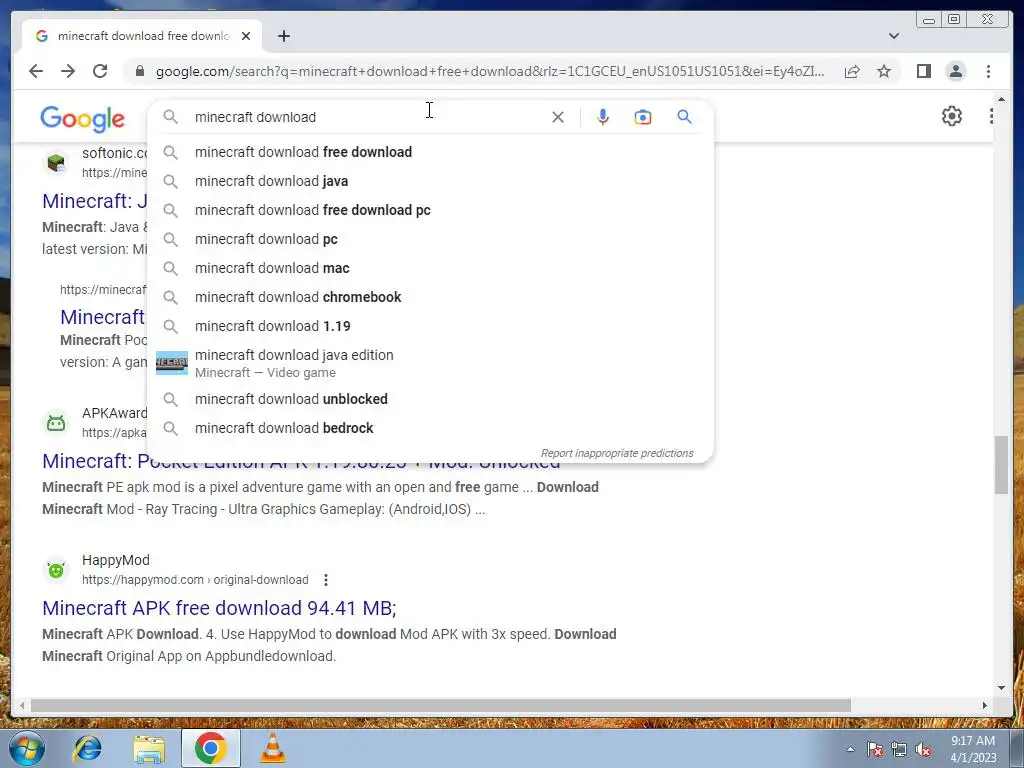The width and height of the screenshot is (1024, 768).
Task: Start voice search with the microphone
Action: (x=603, y=117)
